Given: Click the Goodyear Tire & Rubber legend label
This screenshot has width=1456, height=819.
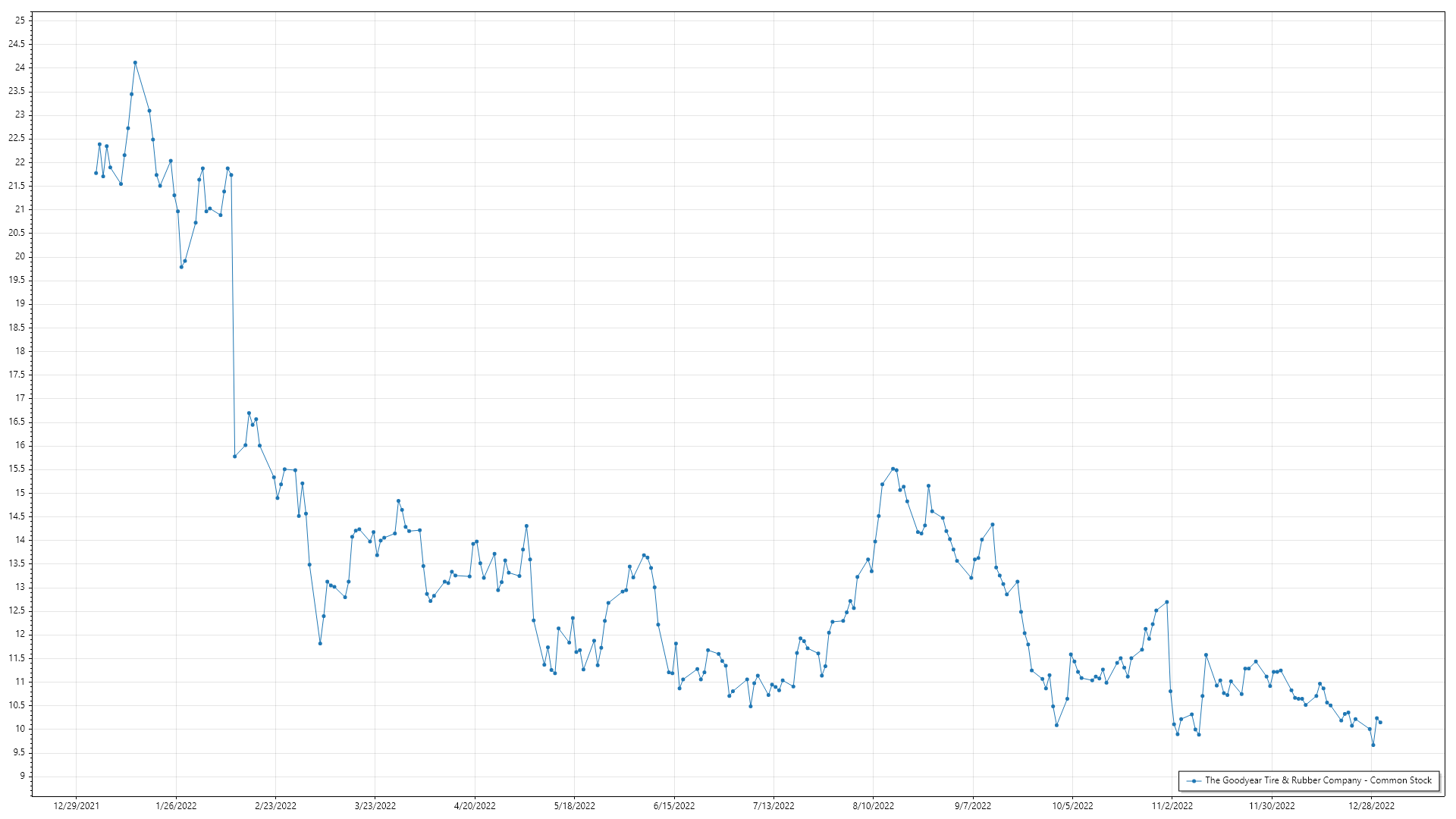Looking at the screenshot, I should tap(1318, 780).
